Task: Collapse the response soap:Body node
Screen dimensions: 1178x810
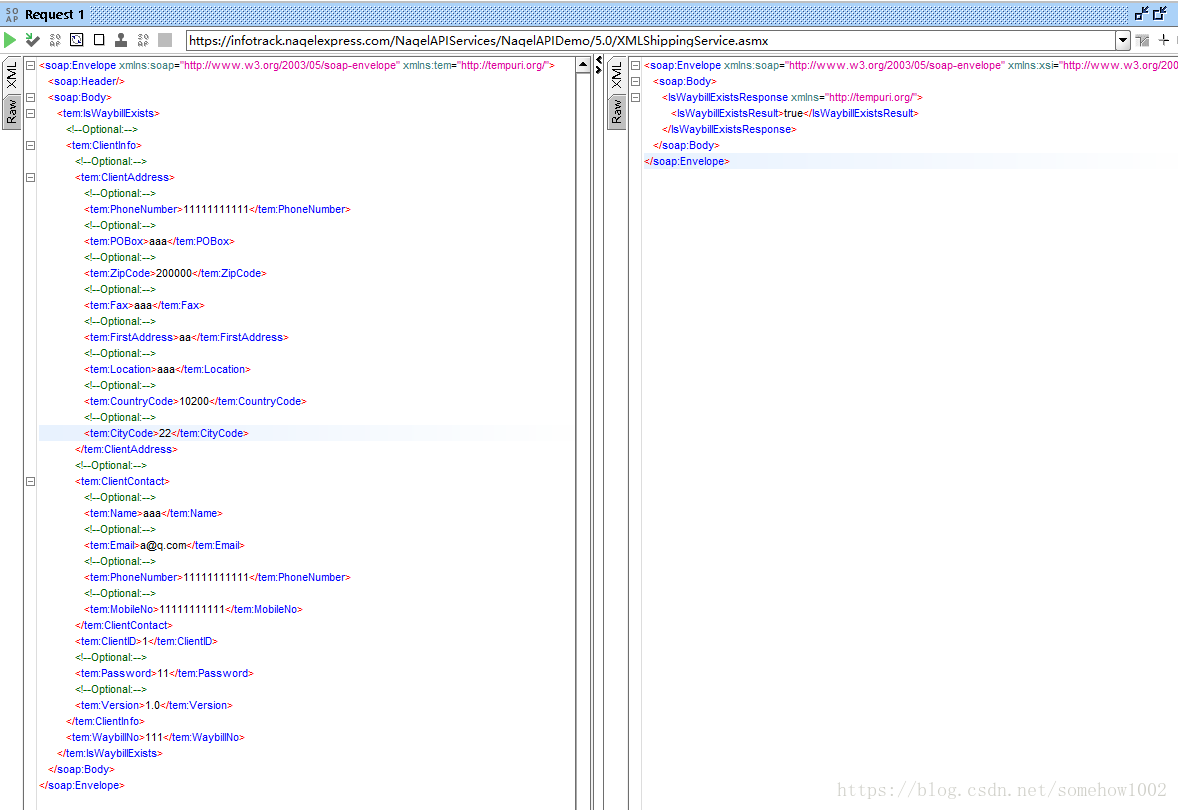Action: pyautogui.click(x=635, y=81)
